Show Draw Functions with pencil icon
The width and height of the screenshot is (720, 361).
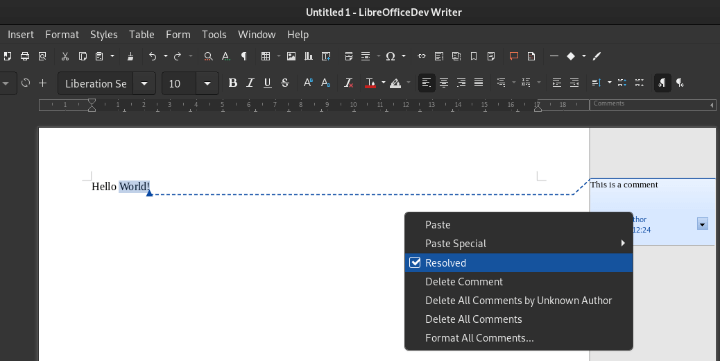(x=596, y=56)
